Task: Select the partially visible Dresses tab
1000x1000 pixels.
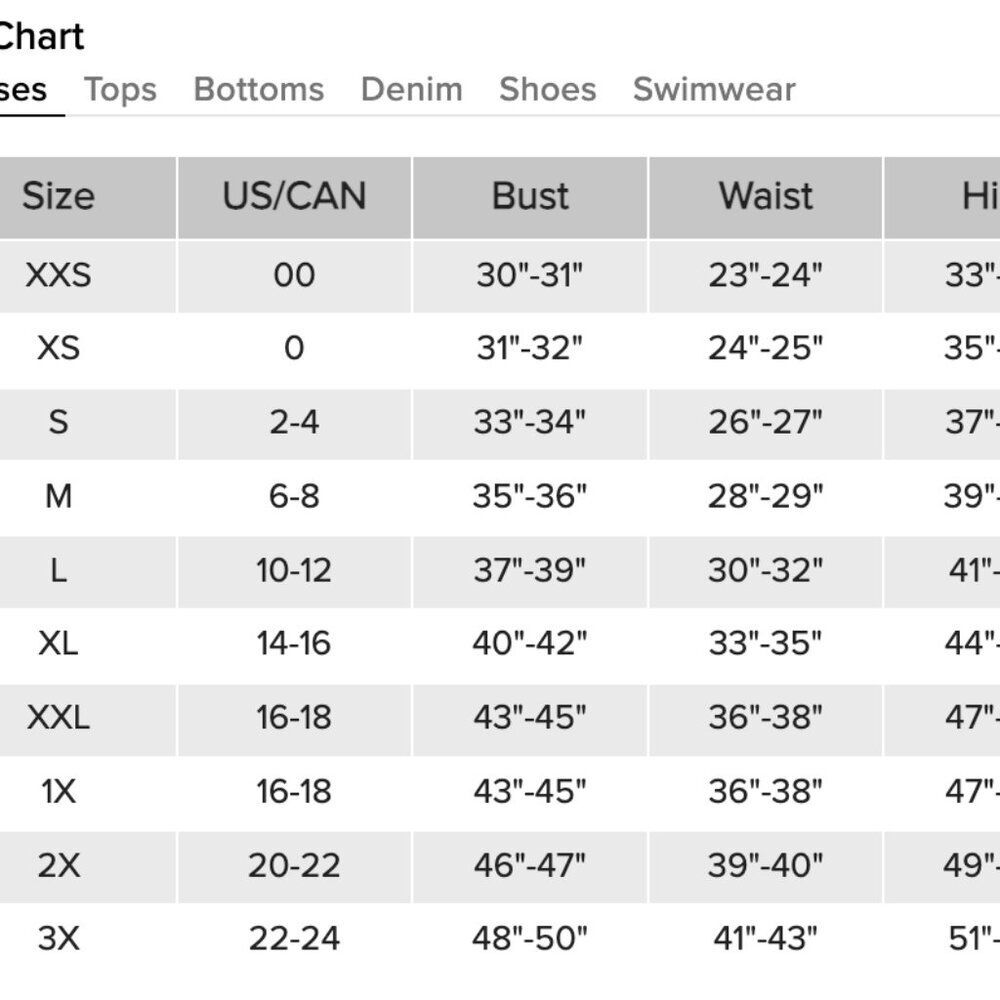Action: 24,90
